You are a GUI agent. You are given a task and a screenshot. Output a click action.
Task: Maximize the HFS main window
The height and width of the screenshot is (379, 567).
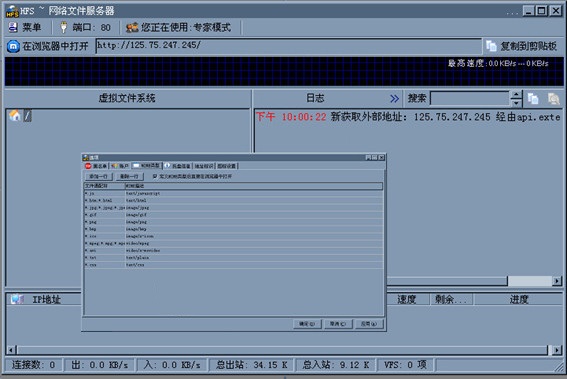pos(541,11)
